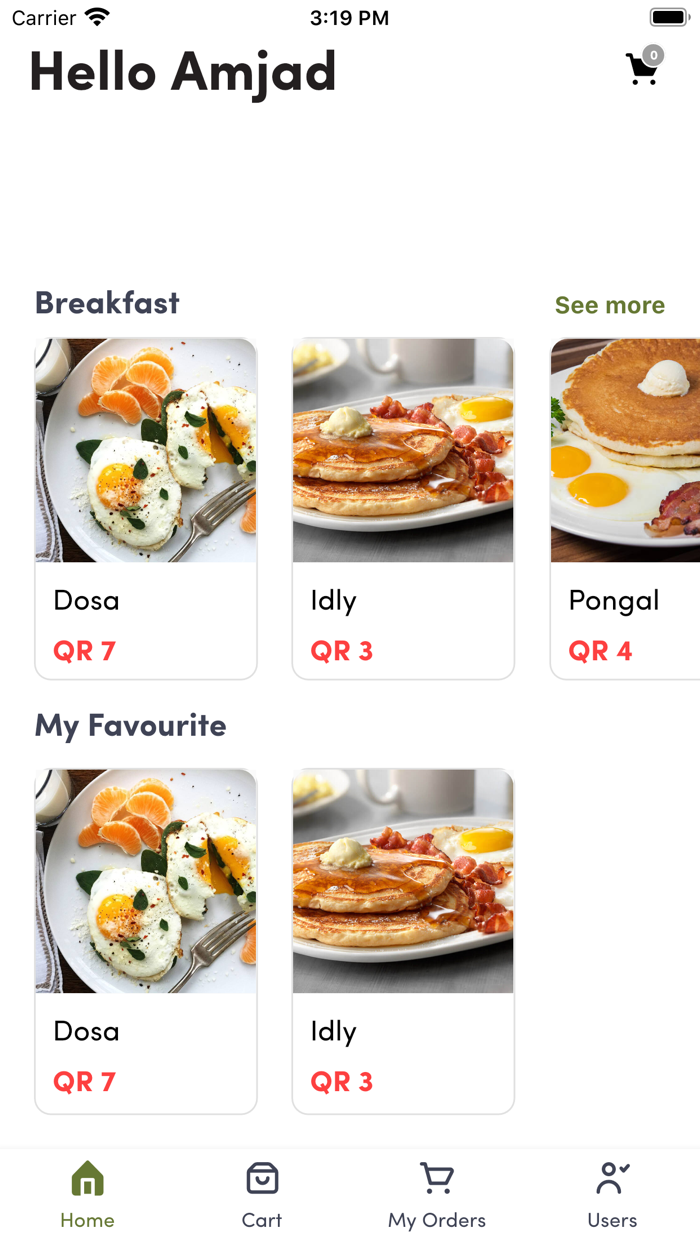
Task: Switch to the My Orders tab label
Action: coord(437,1220)
